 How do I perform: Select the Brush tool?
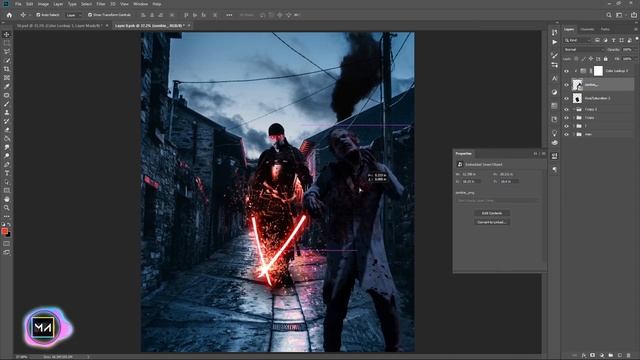tap(7, 104)
